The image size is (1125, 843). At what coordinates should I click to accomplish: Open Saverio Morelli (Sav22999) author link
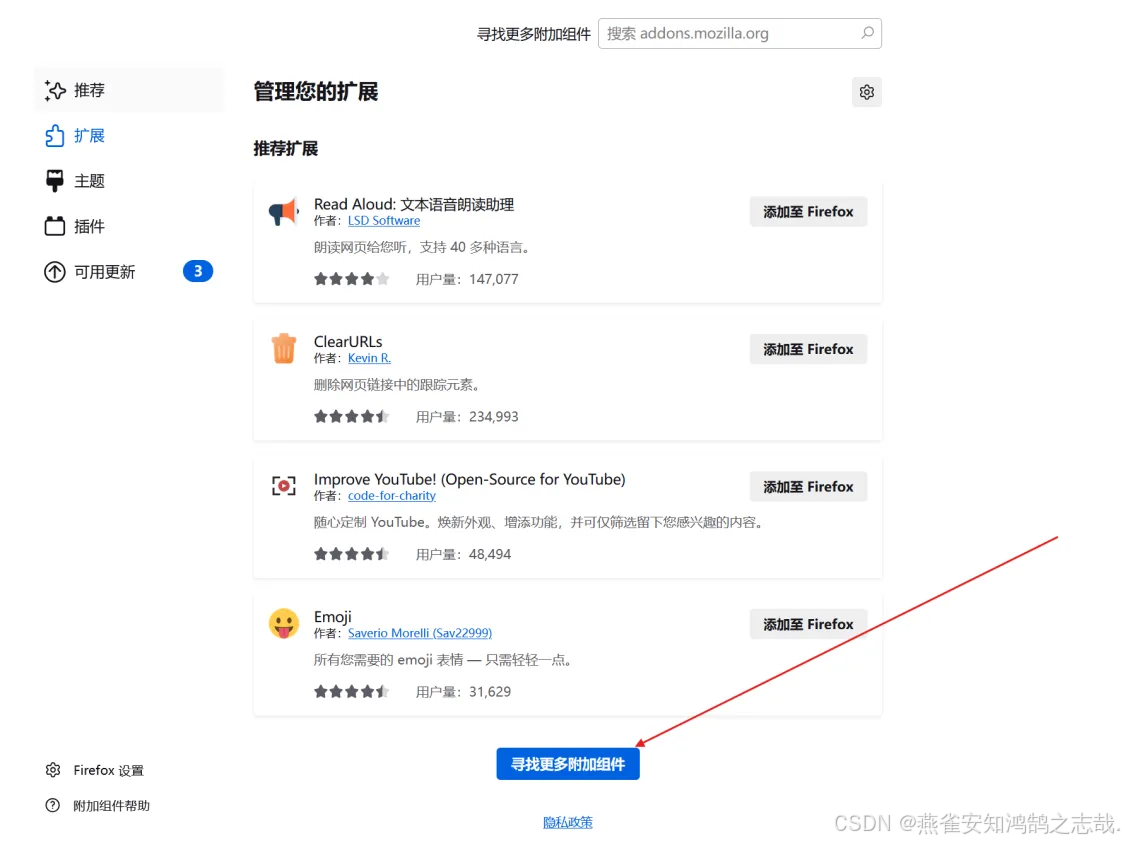(x=420, y=634)
